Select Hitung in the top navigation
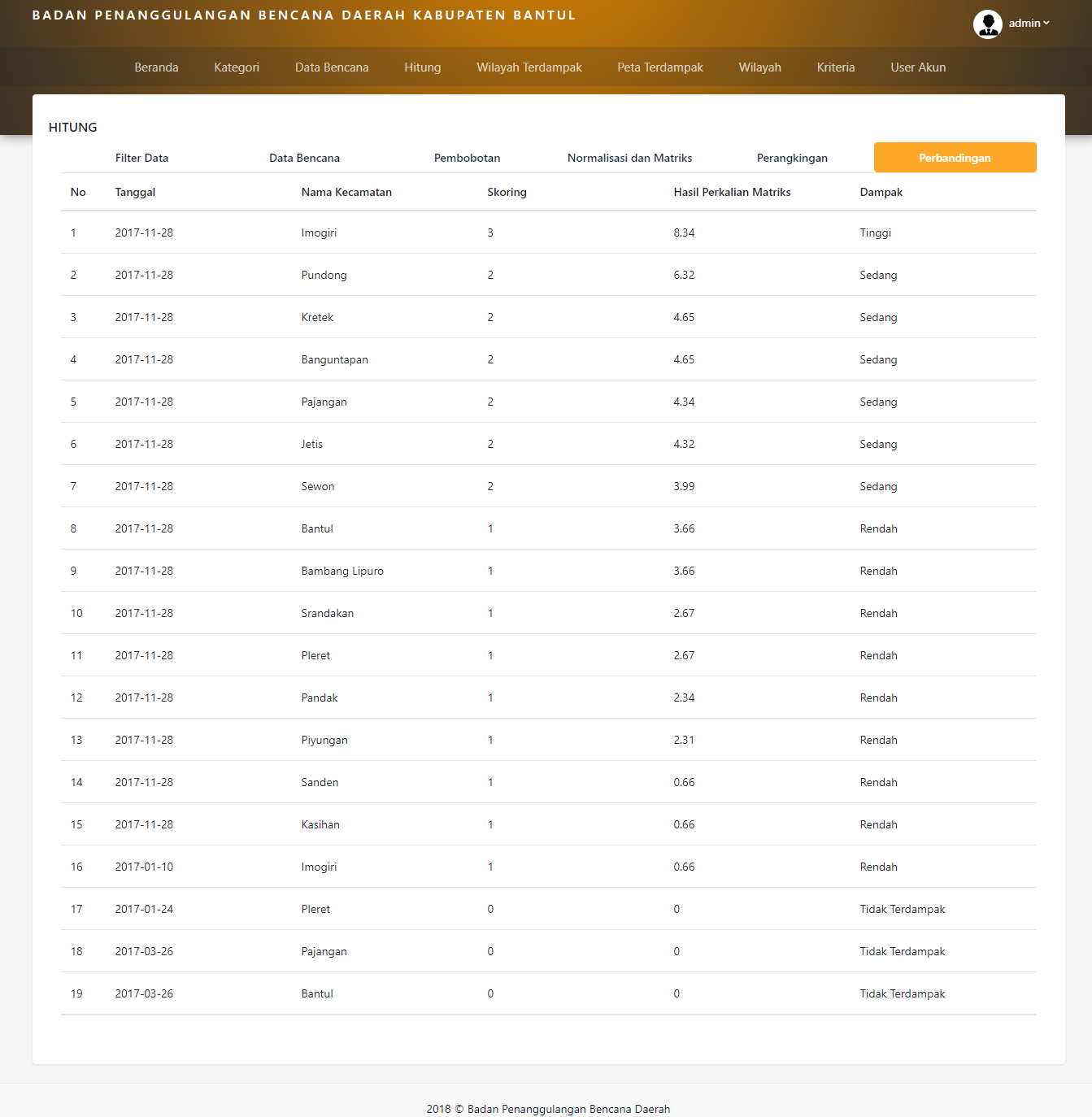Screen dimensions: 1092x1117 (422, 67)
